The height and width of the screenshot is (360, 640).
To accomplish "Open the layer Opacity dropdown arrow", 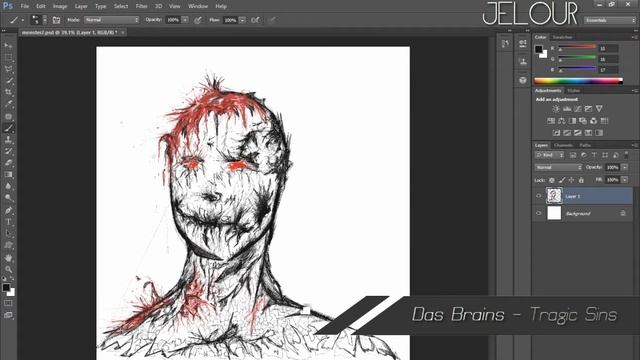I will pyautogui.click(x=624, y=167).
